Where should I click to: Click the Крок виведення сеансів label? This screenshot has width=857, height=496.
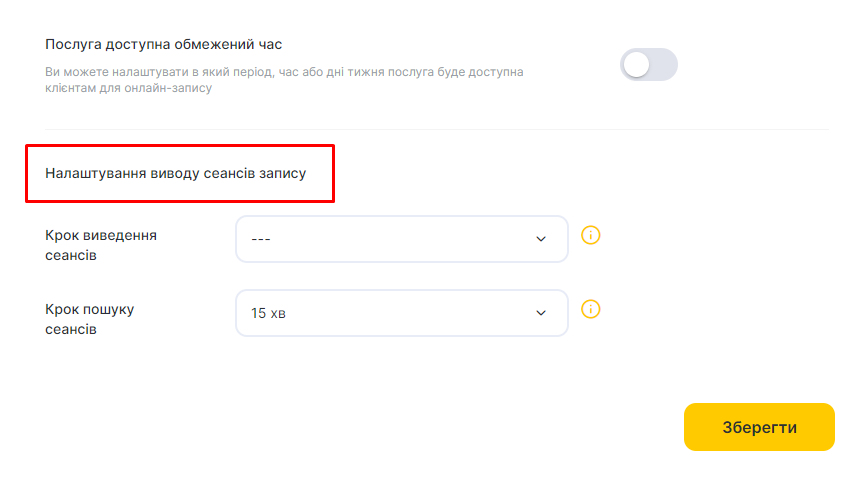pos(101,245)
